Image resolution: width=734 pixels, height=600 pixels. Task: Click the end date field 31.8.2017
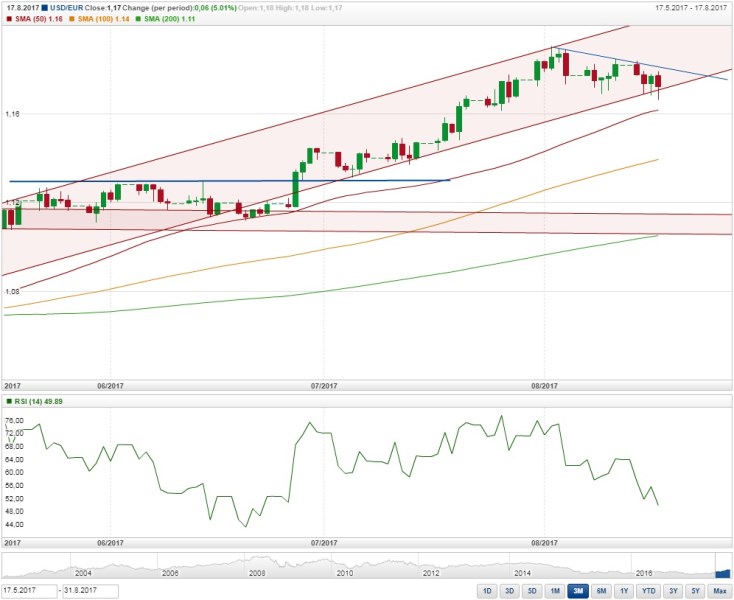tap(92, 591)
